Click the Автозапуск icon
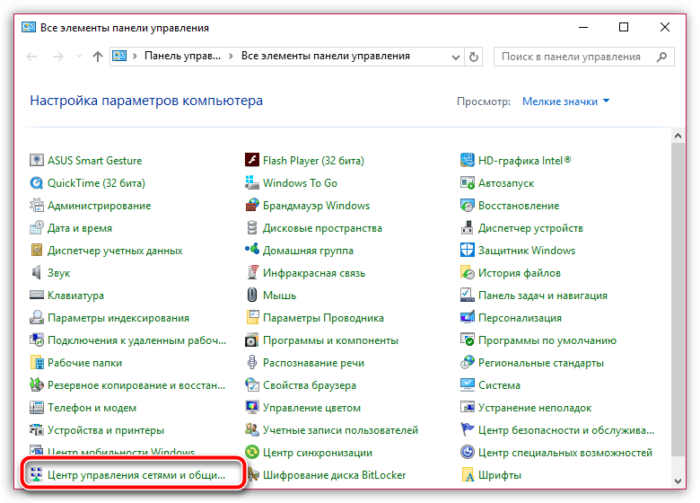This screenshot has height=503, width=700. (467, 183)
